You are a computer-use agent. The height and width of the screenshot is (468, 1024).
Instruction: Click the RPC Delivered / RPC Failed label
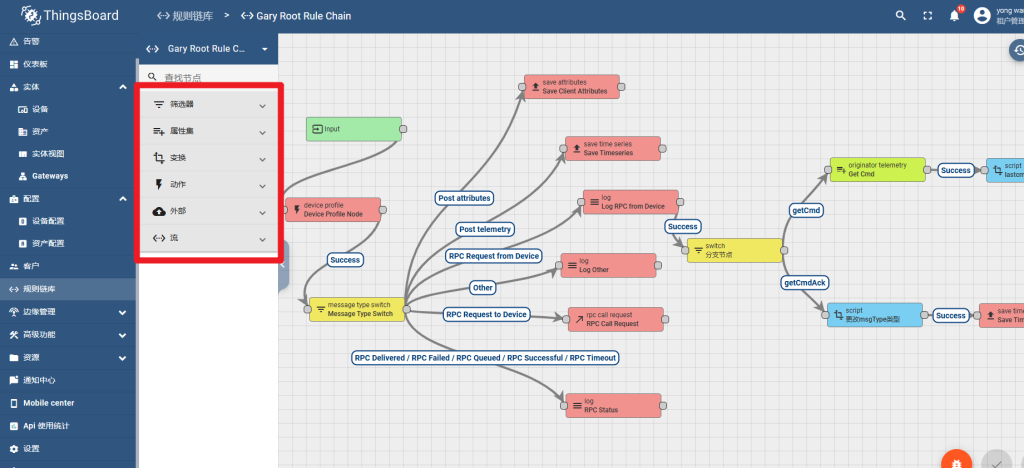point(485,358)
